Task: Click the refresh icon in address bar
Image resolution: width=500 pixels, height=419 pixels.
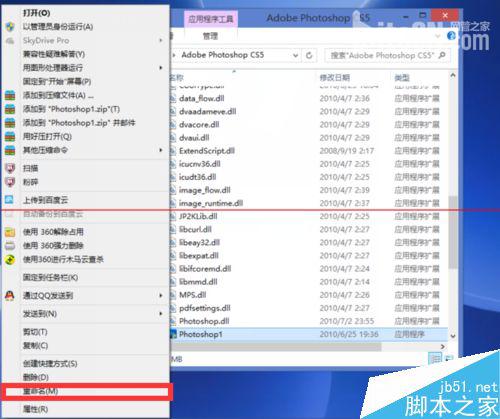Action: click(x=309, y=55)
